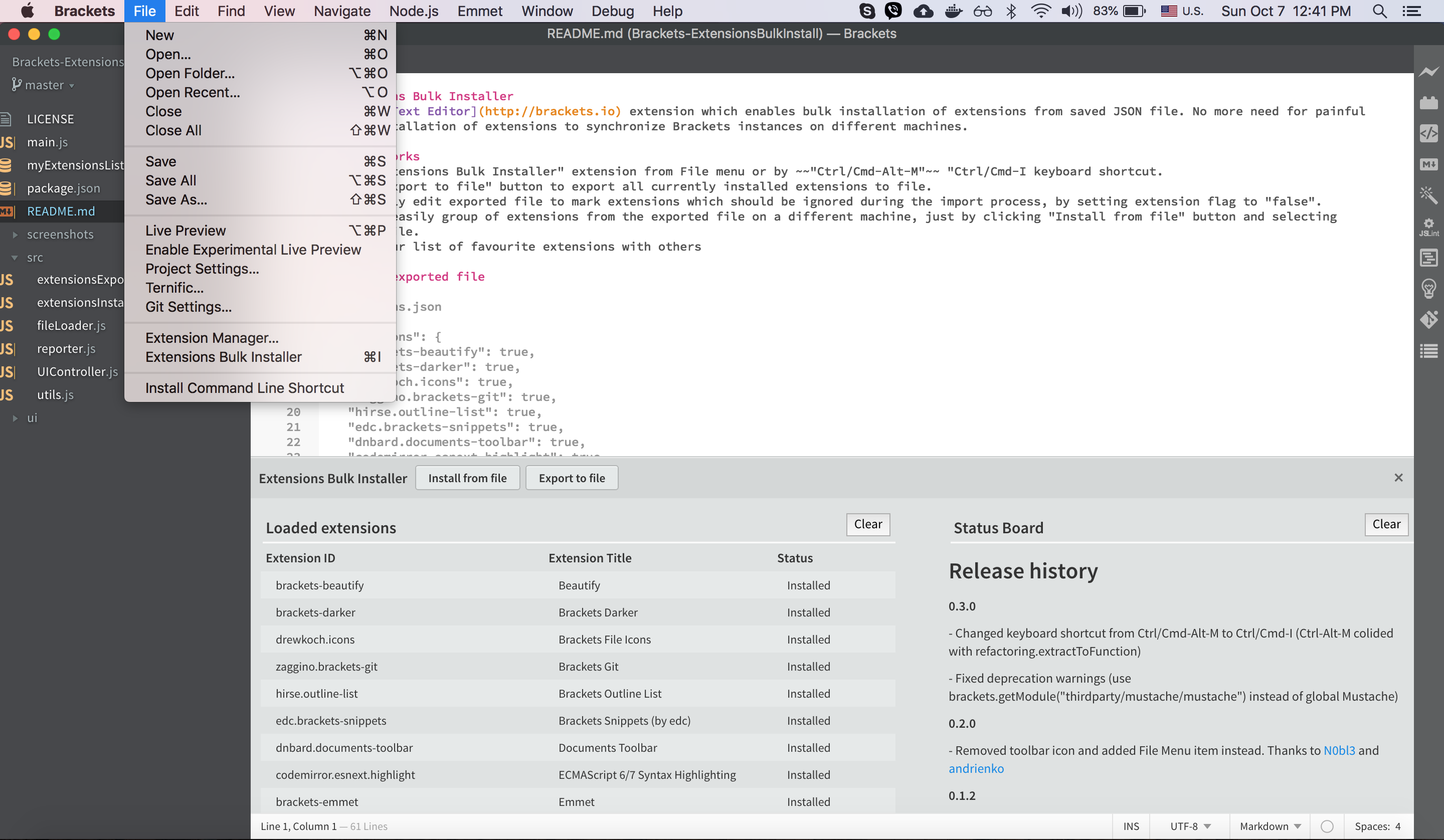Click the Markdown preview M↓ icon
Image resolution: width=1444 pixels, height=840 pixels.
click(x=1428, y=164)
